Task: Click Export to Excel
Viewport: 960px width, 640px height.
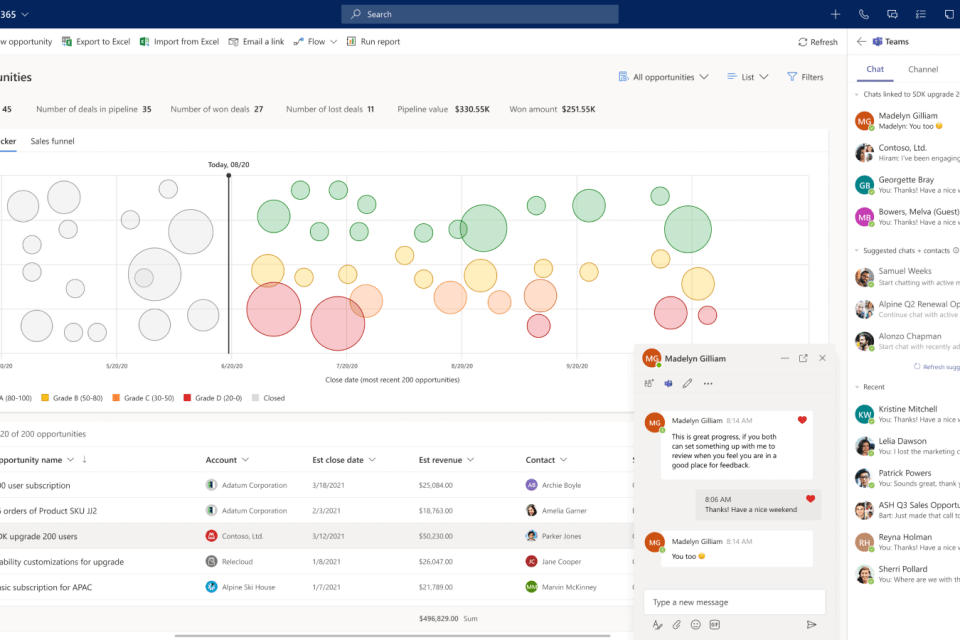Action: click(x=96, y=42)
